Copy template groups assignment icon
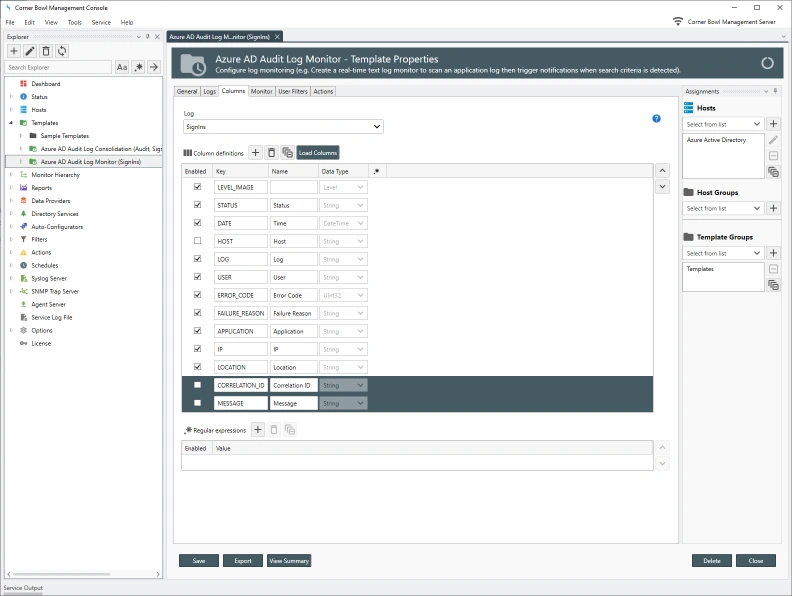 pyautogui.click(x=773, y=285)
